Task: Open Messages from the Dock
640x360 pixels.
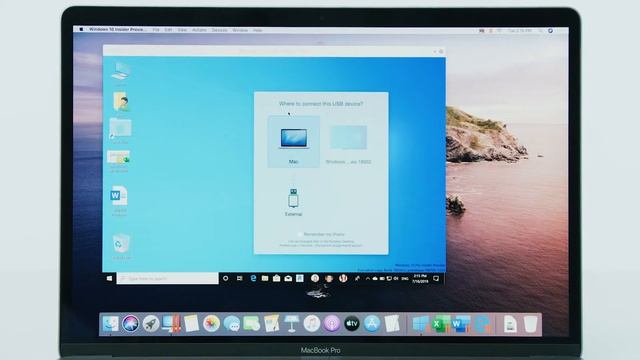Action: point(231,324)
